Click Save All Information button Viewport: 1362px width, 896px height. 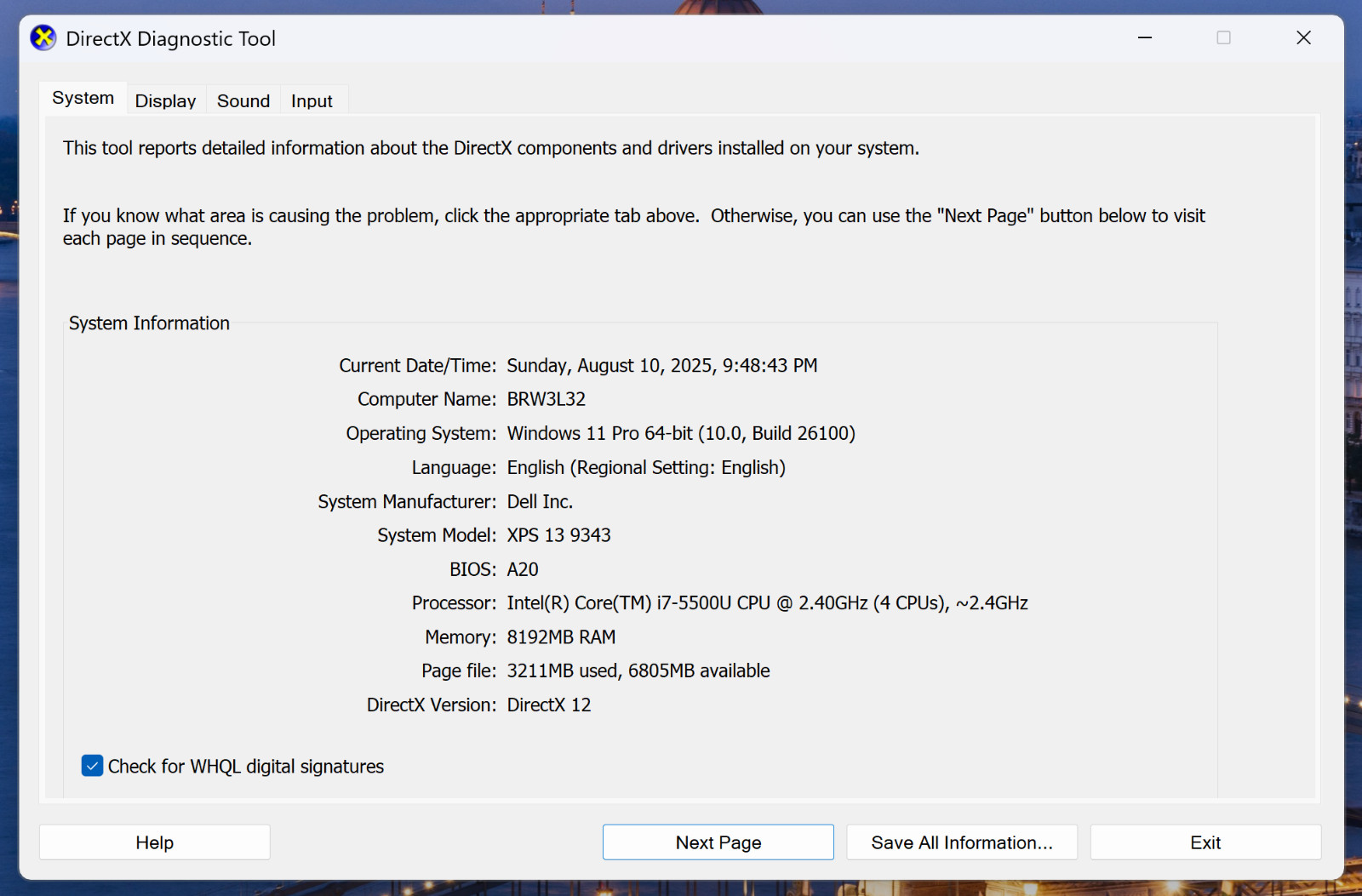(962, 842)
